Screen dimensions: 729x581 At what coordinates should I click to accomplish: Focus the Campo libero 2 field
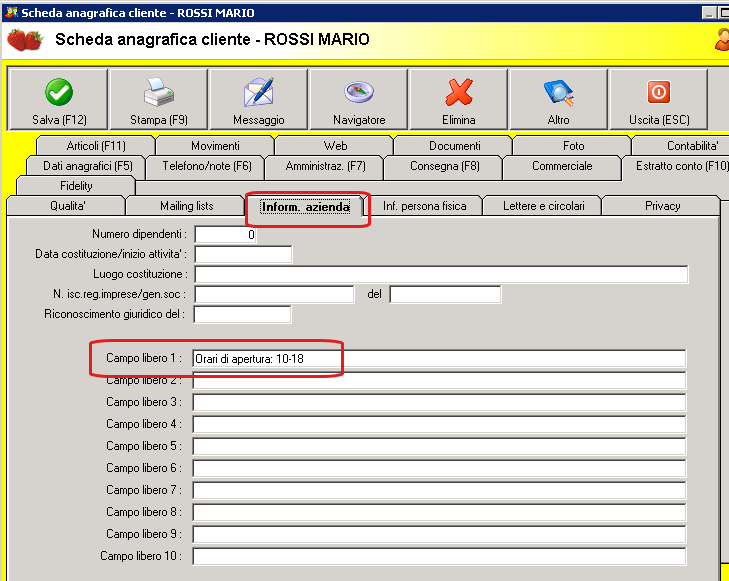pyautogui.click(x=439, y=381)
